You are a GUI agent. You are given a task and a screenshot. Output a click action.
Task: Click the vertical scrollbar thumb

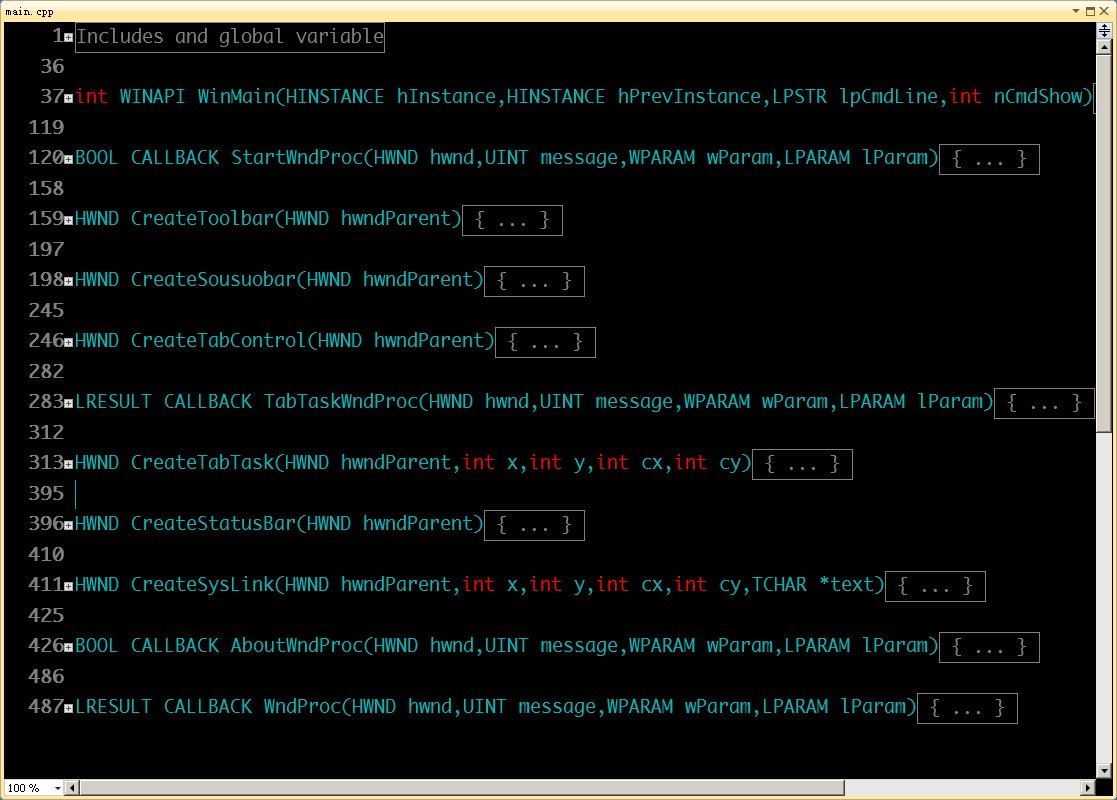(1103, 243)
